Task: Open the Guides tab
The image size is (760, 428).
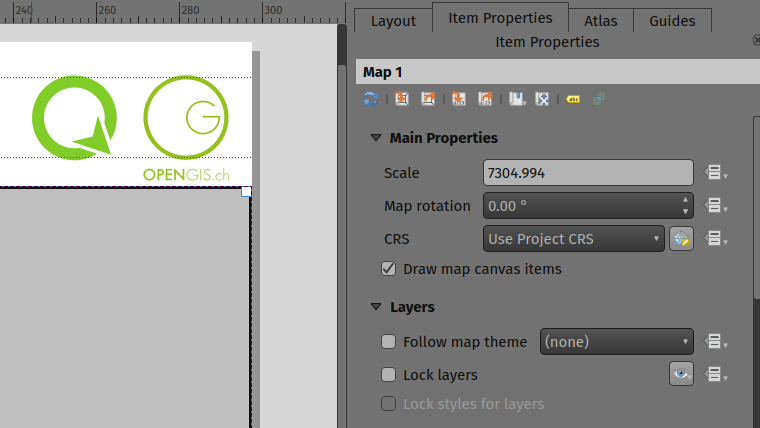Action: click(x=672, y=21)
